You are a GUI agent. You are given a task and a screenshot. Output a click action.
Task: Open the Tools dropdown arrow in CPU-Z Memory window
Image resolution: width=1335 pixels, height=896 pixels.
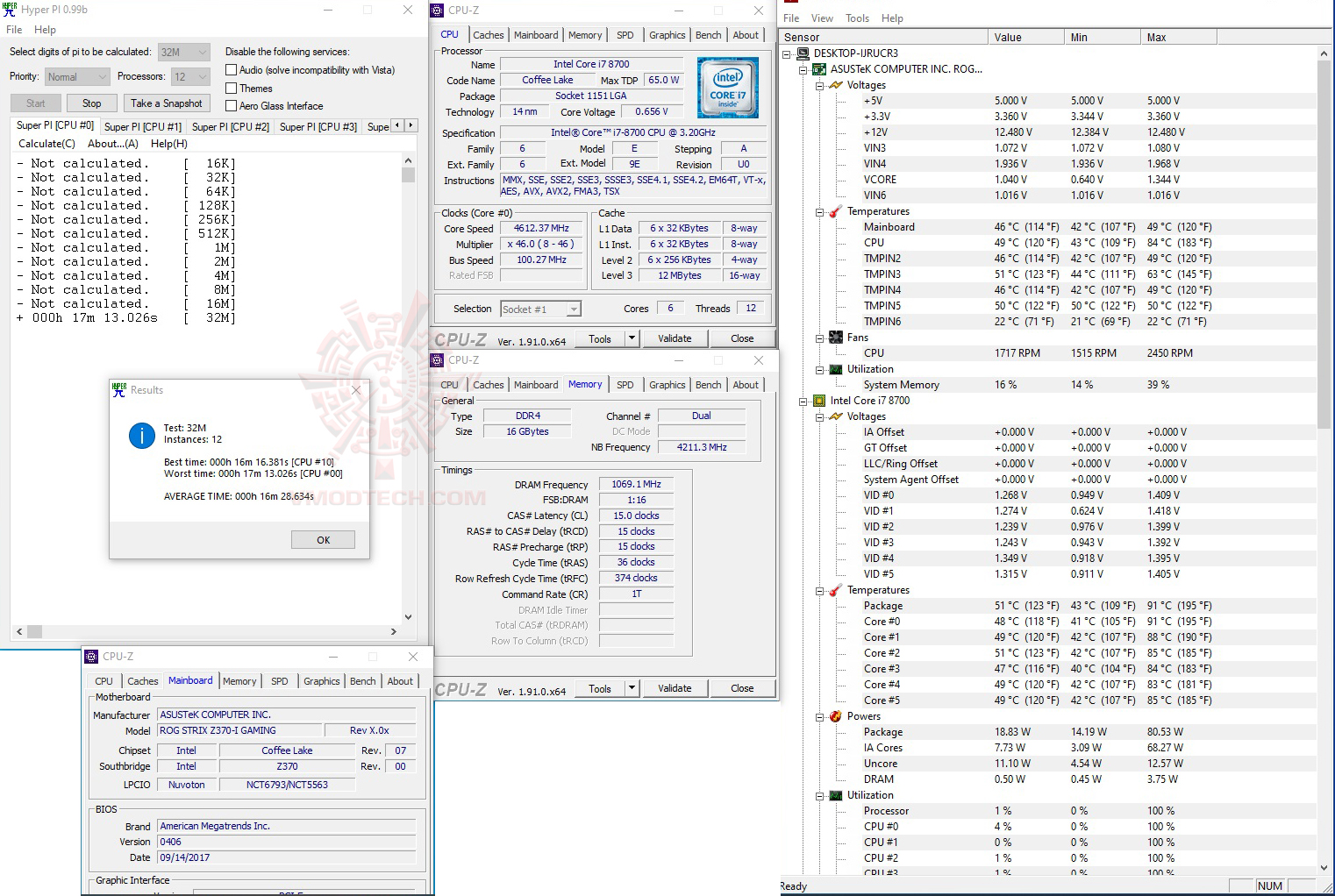(631, 688)
